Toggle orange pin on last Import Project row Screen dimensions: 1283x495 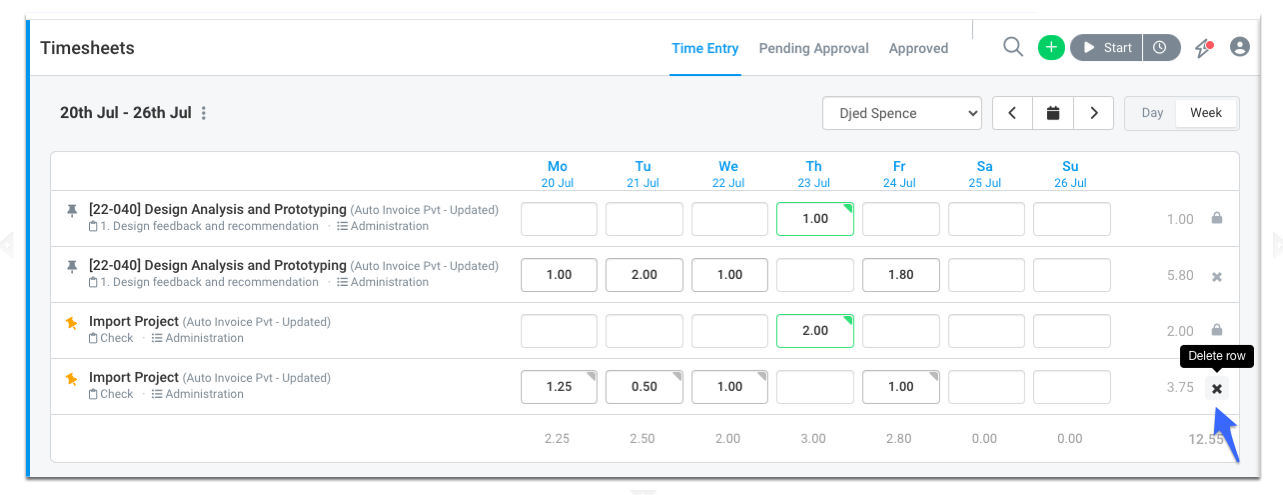click(x=71, y=378)
